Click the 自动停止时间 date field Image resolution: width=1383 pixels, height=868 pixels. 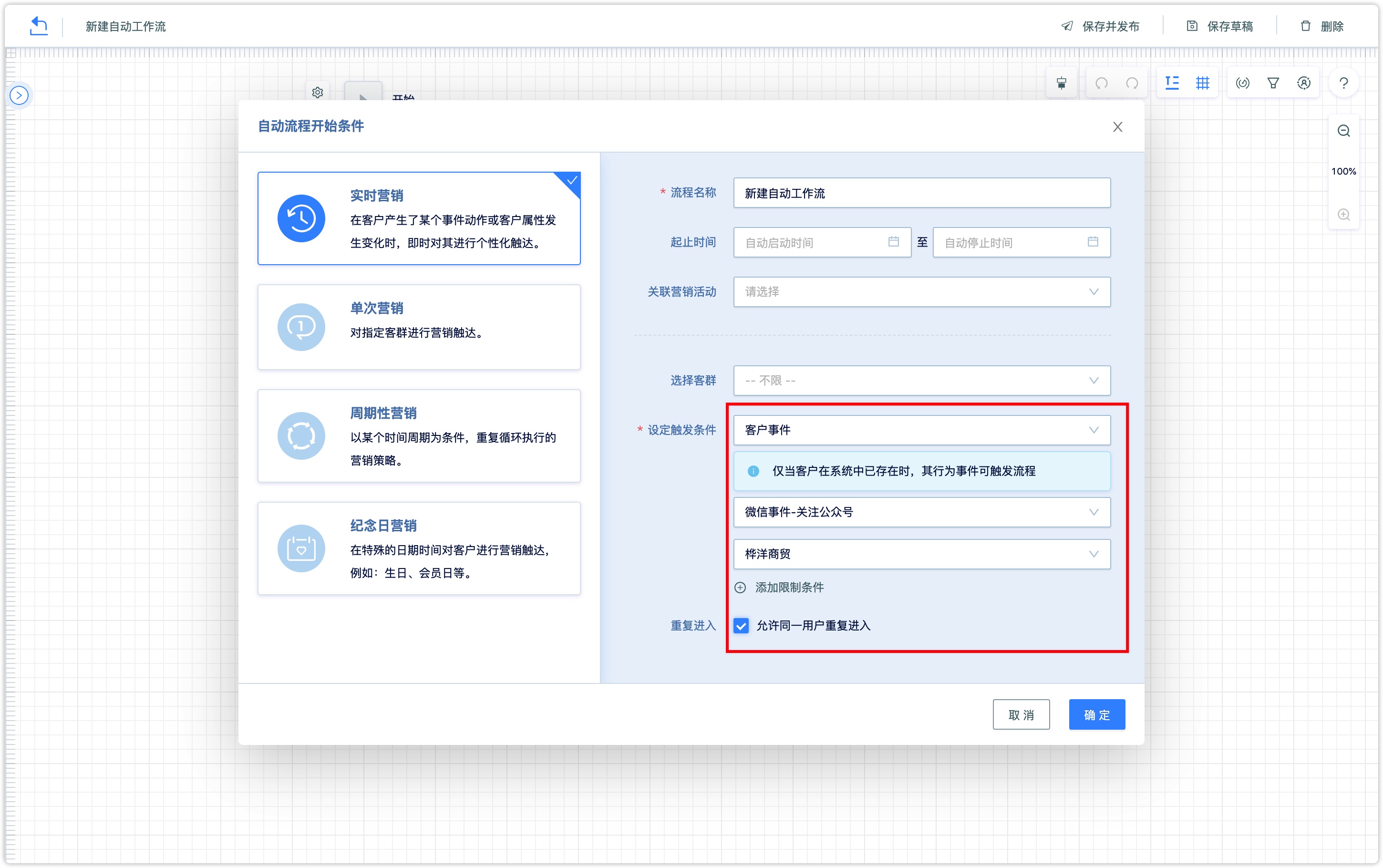click(x=1022, y=242)
